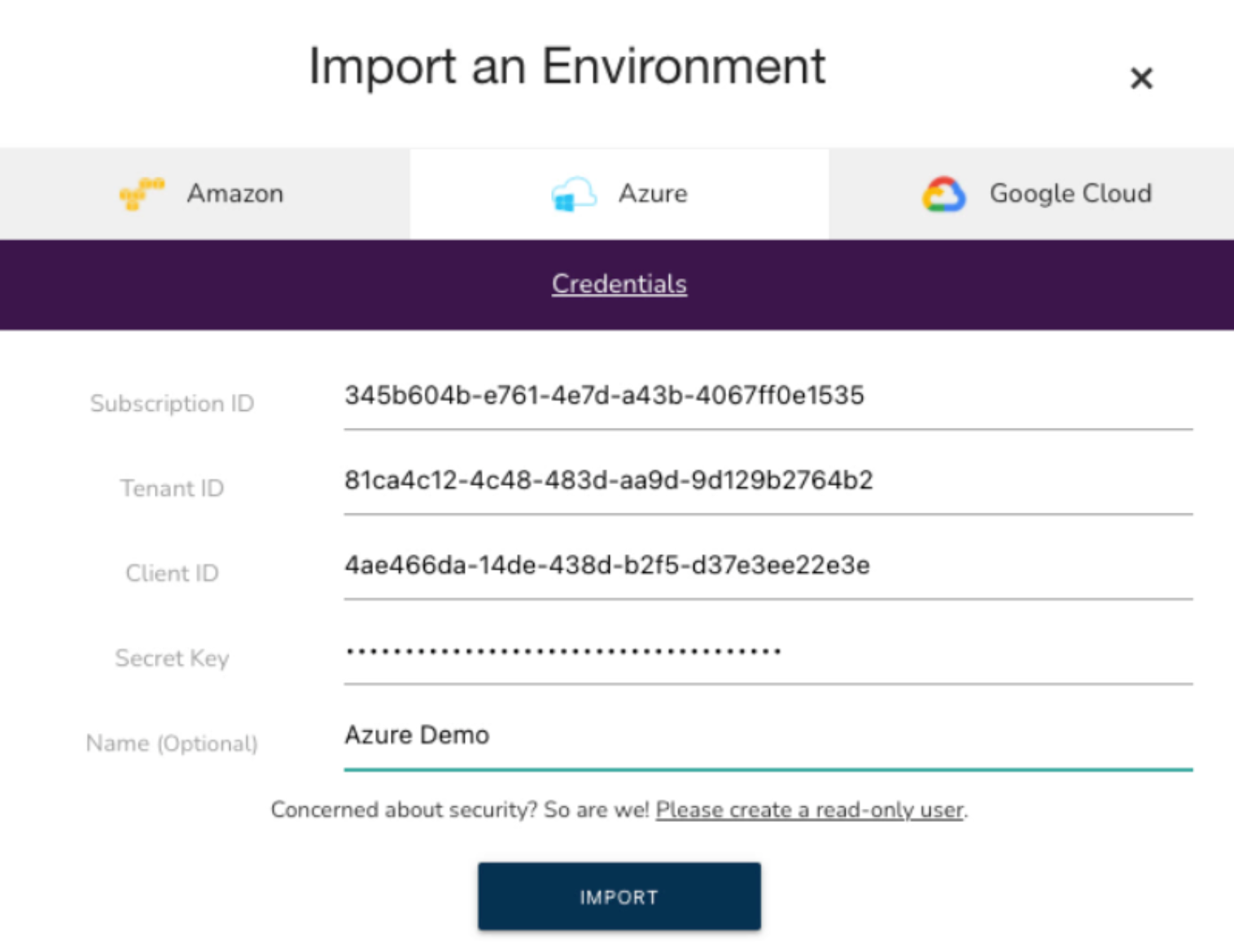Select the masked secret key dots
This screenshot has height=952, width=1234.
coord(563,651)
